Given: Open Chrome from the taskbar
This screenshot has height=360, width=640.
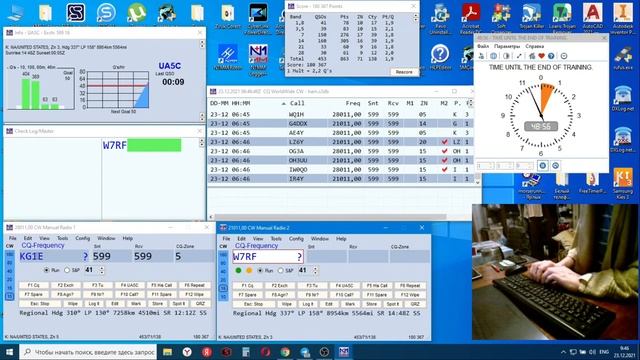Looking at the screenshot, I should click(285, 352).
